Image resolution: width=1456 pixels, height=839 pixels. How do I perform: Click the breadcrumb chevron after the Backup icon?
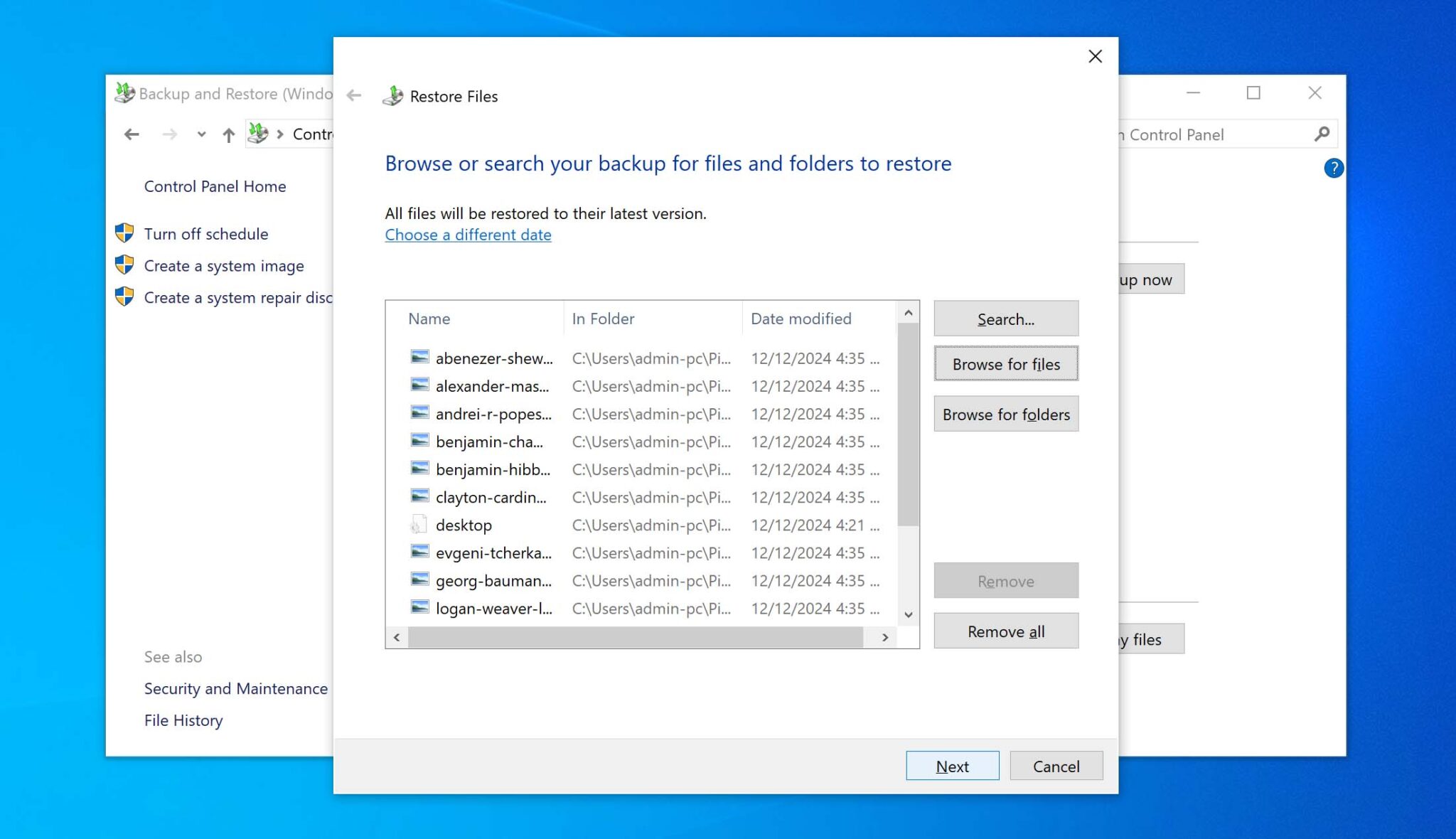(280, 134)
